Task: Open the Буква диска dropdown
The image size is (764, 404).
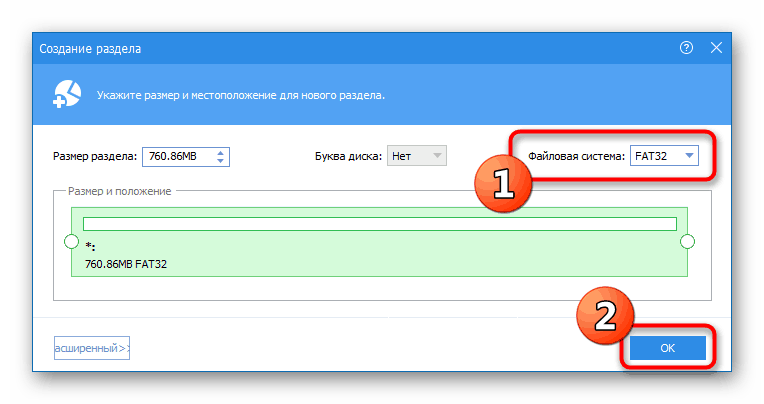Action: (417, 156)
